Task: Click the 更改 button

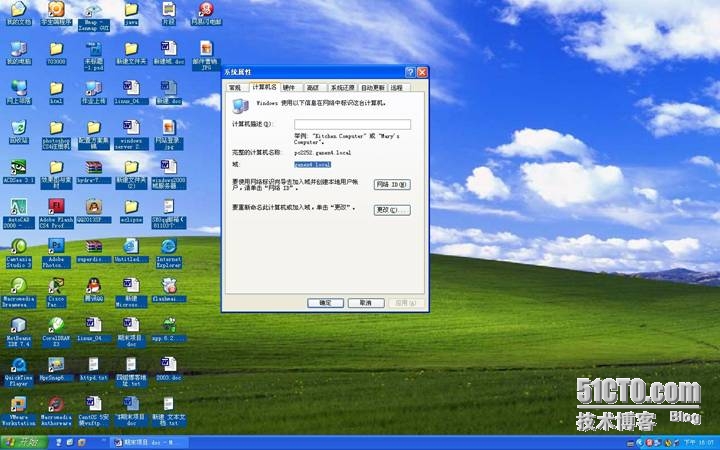Action: point(392,210)
